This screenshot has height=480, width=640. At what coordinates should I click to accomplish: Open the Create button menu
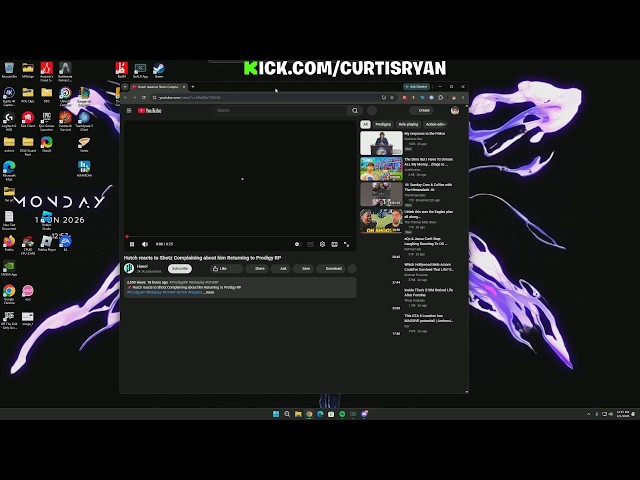422,110
